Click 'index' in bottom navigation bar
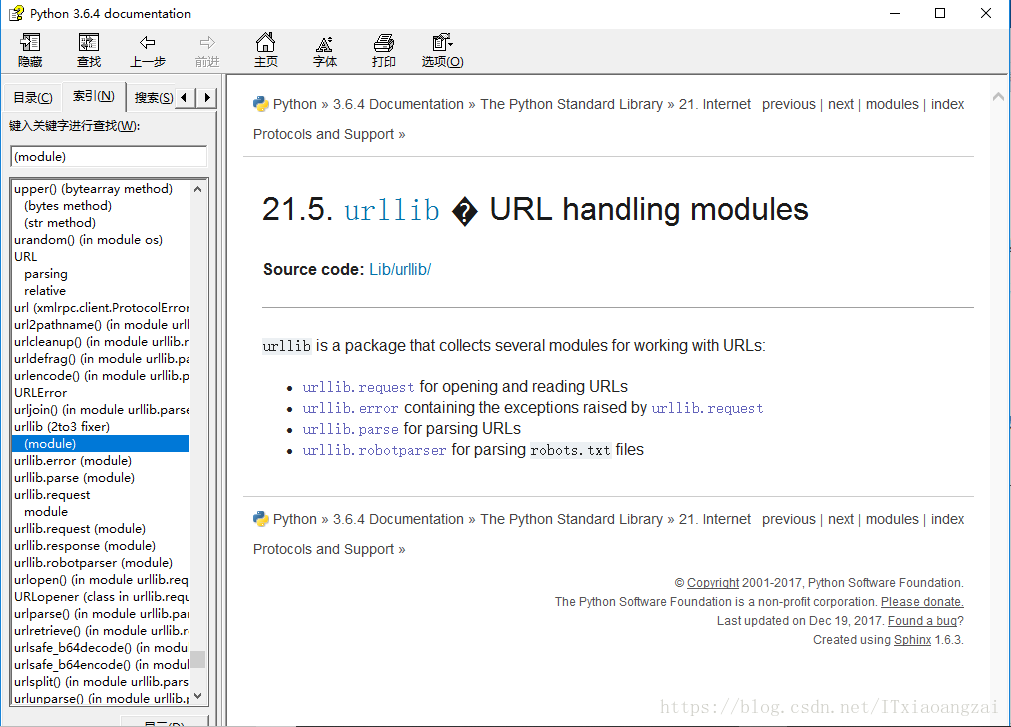 point(947,519)
